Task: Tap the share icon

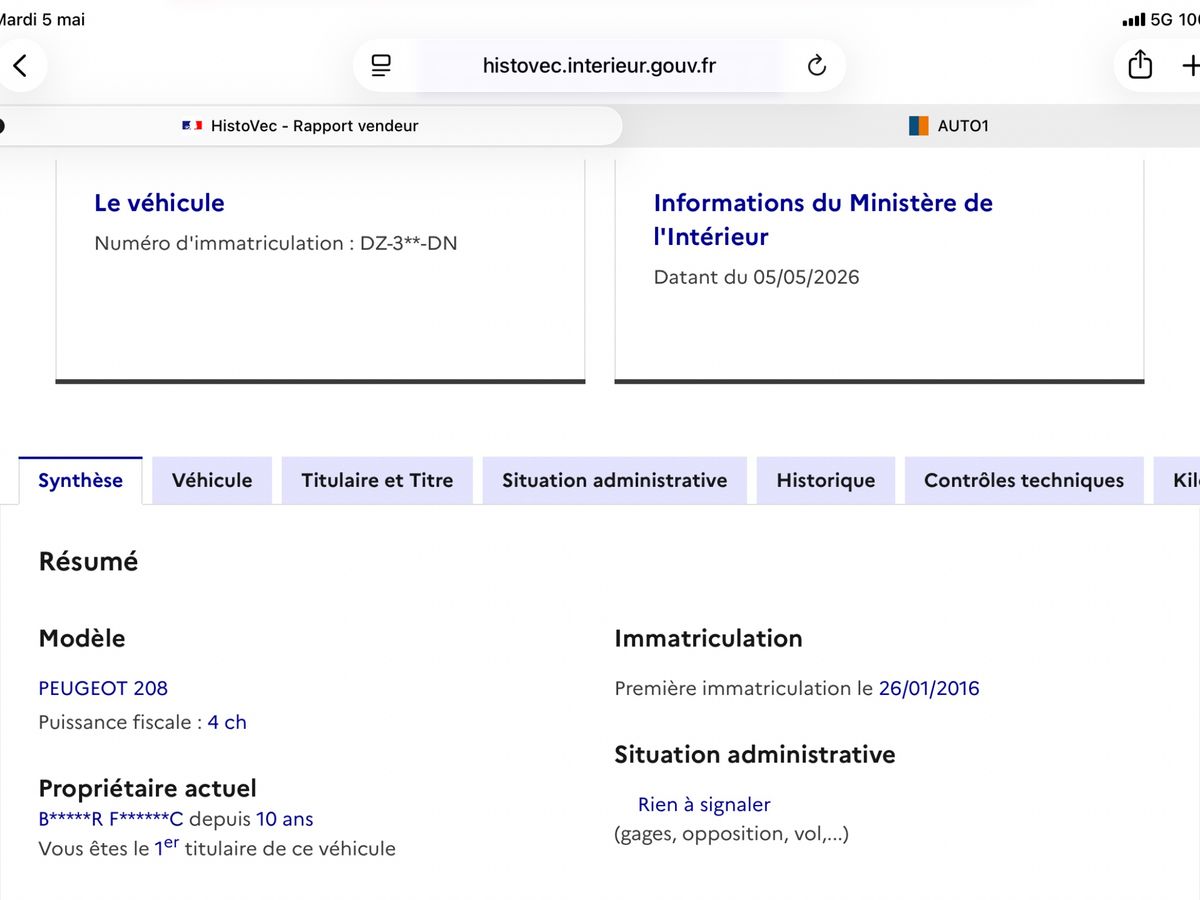Action: [x=1140, y=65]
